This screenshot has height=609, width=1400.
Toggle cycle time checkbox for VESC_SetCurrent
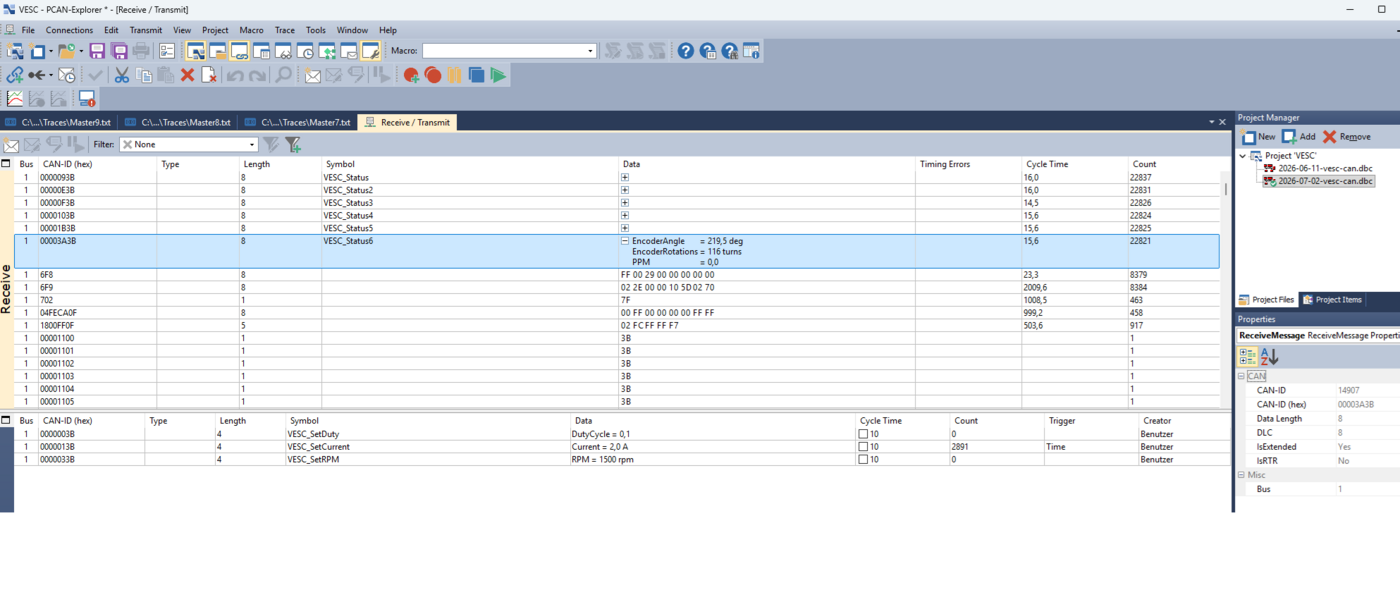(x=863, y=447)
